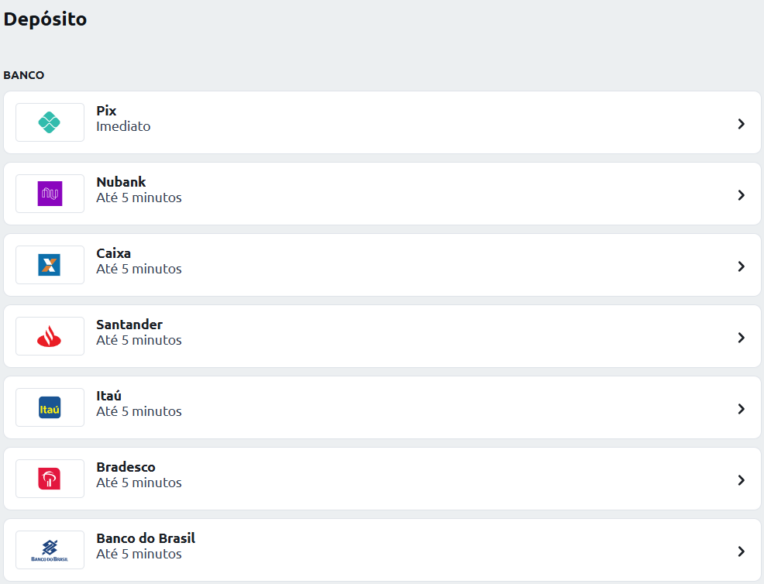Click the red Bradesco logo icon

tap(49, 479)
